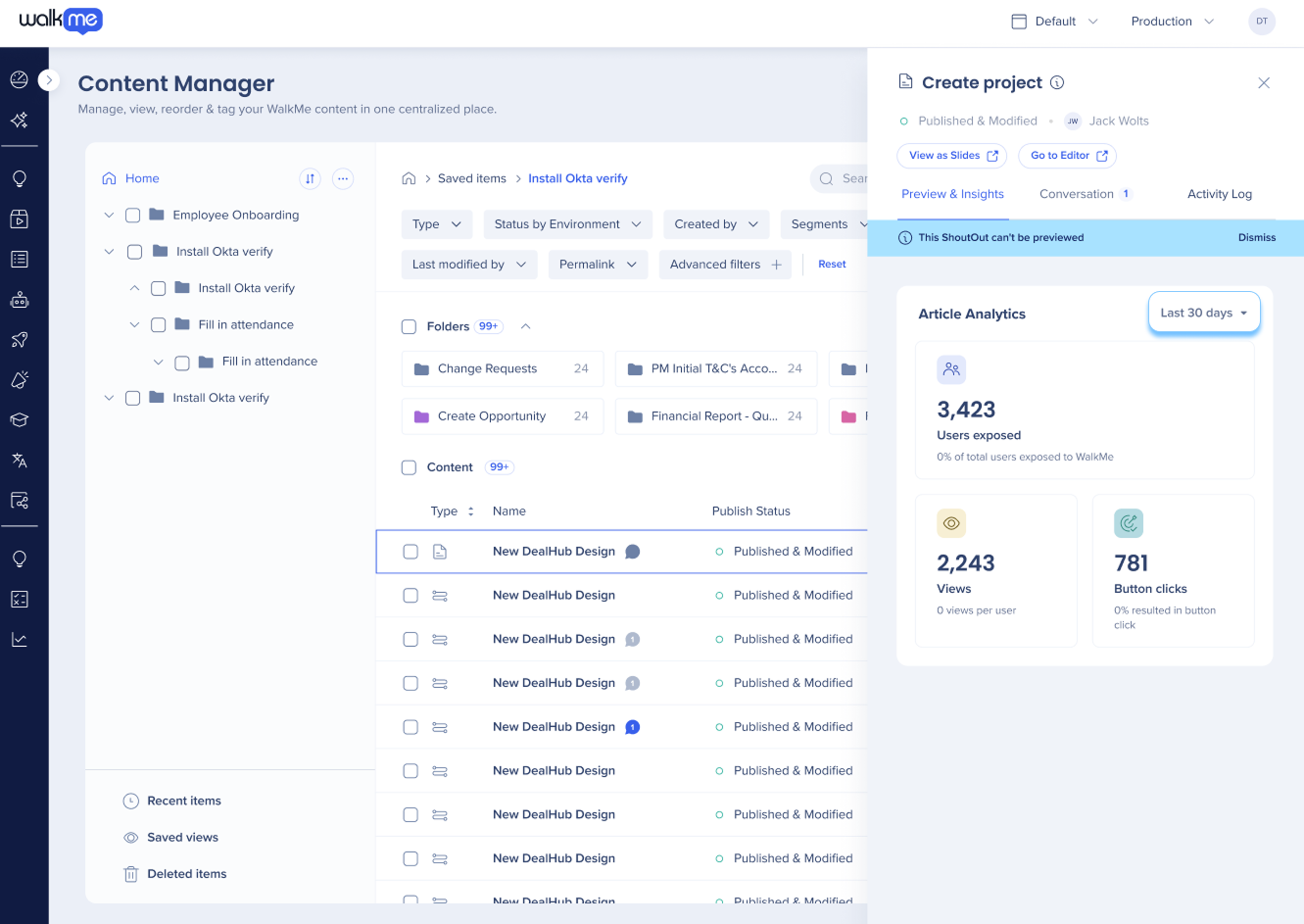Click the Search field

tap(840, 178)
